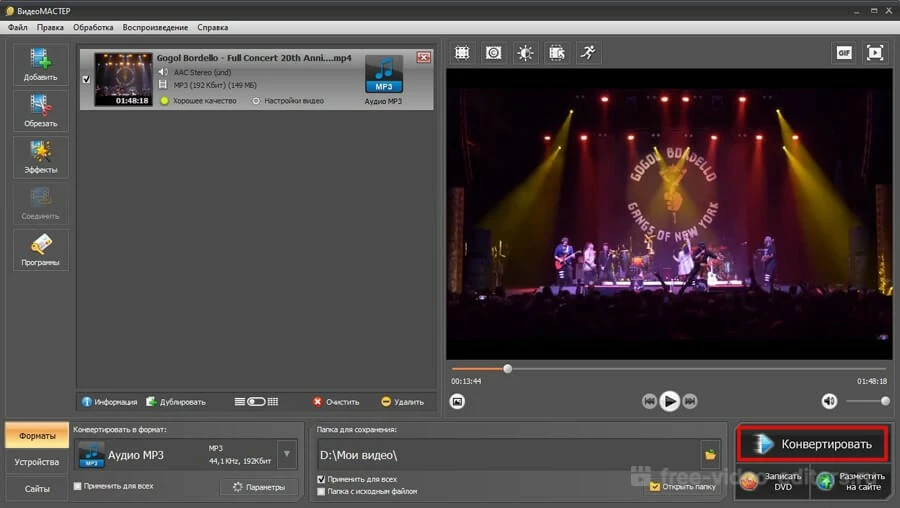Click the 00:13:44 current time label
Screen dimensions: 900x508
pos(466,381)
